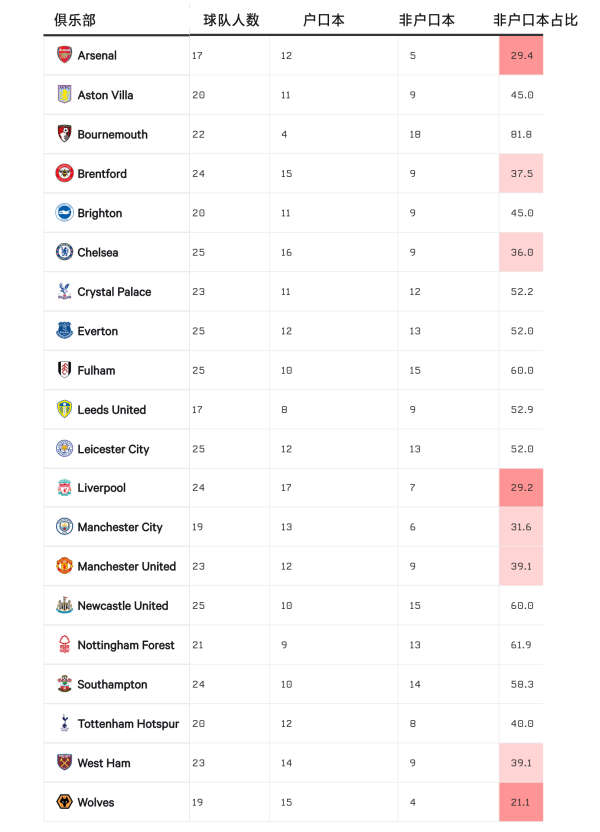Screen dimensions: 600x832
Task: Select the Brentford bee logo
Action: tap(64, 173)
